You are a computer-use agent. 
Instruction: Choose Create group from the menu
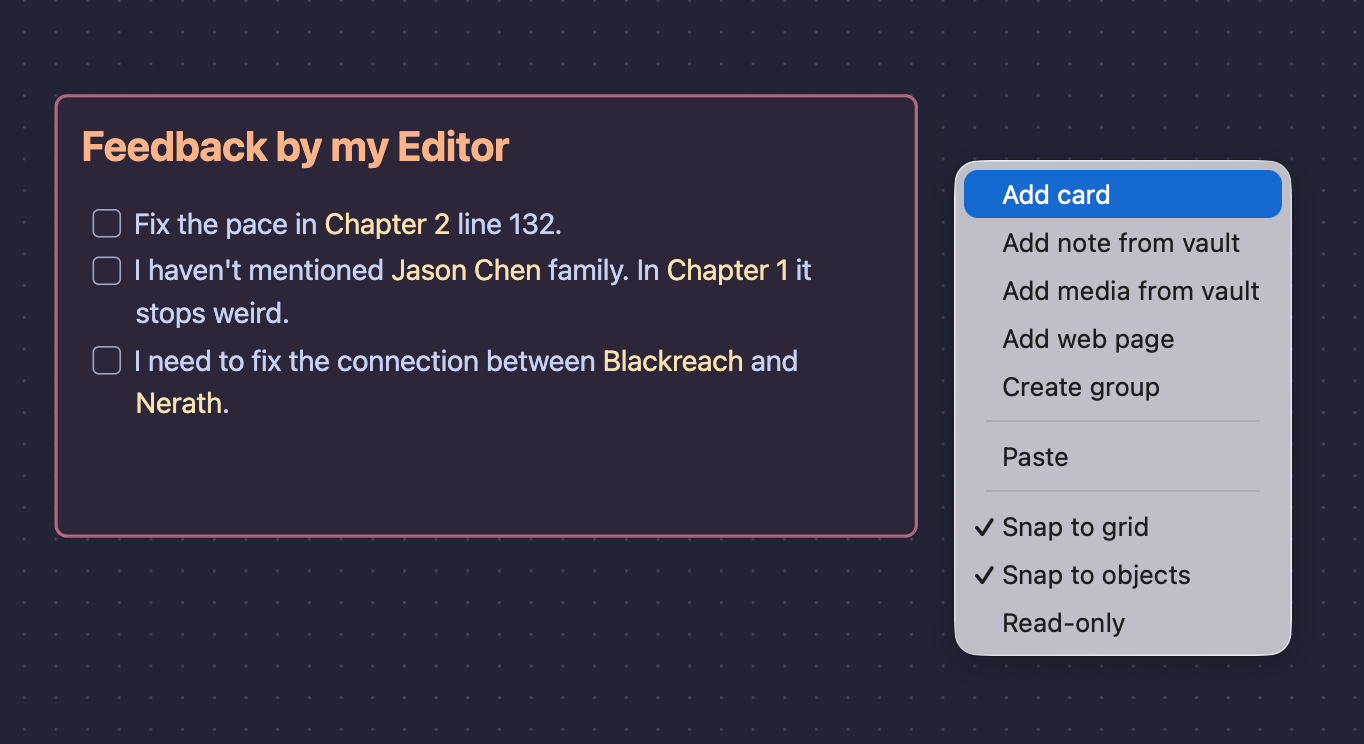[x=1081, y=387]
